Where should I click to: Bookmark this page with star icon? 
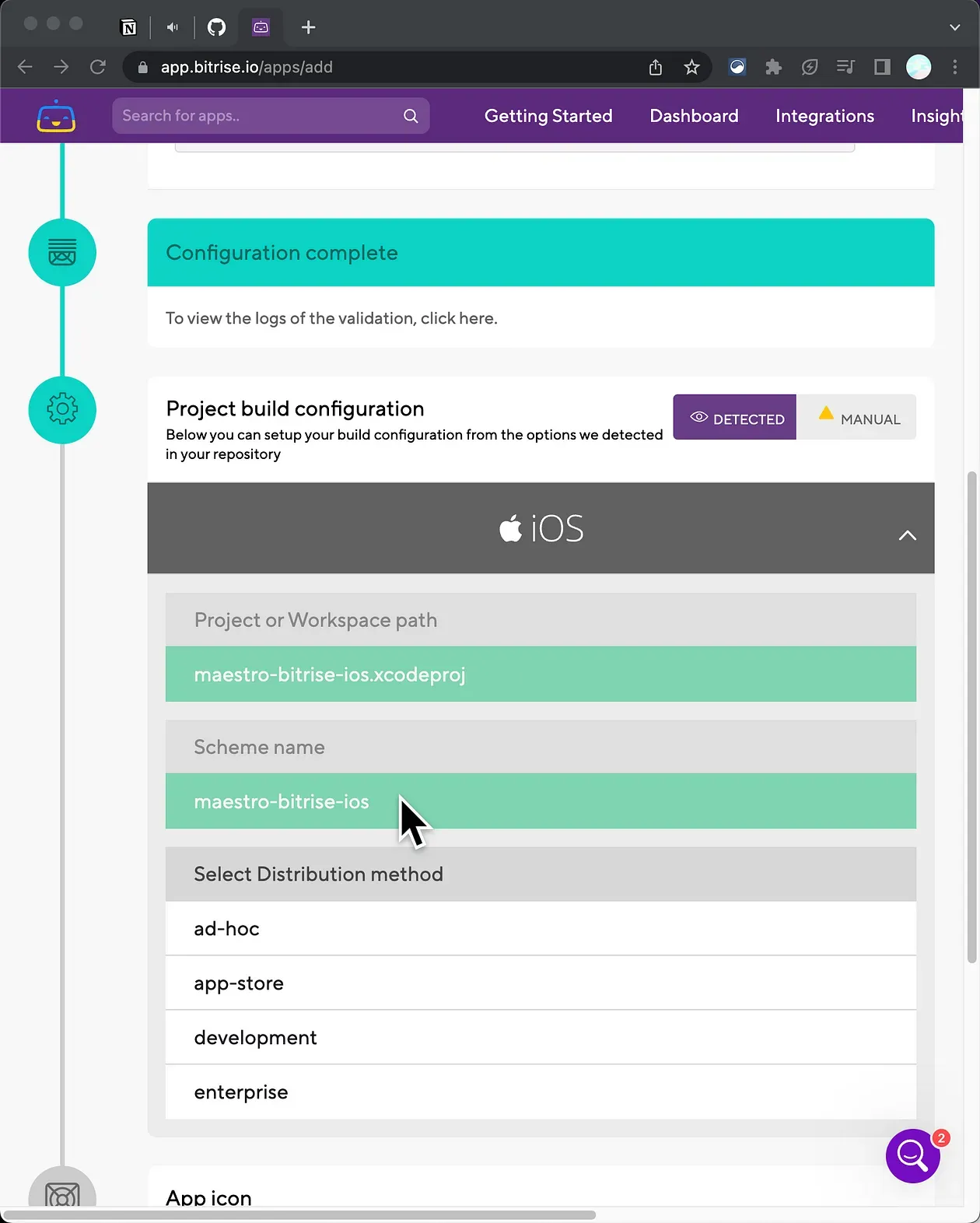(x=691, y=68)
